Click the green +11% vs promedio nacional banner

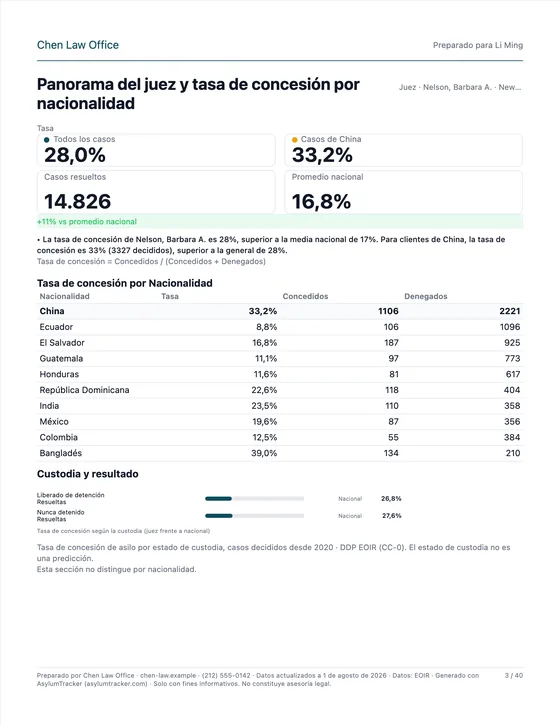point(280,221)
